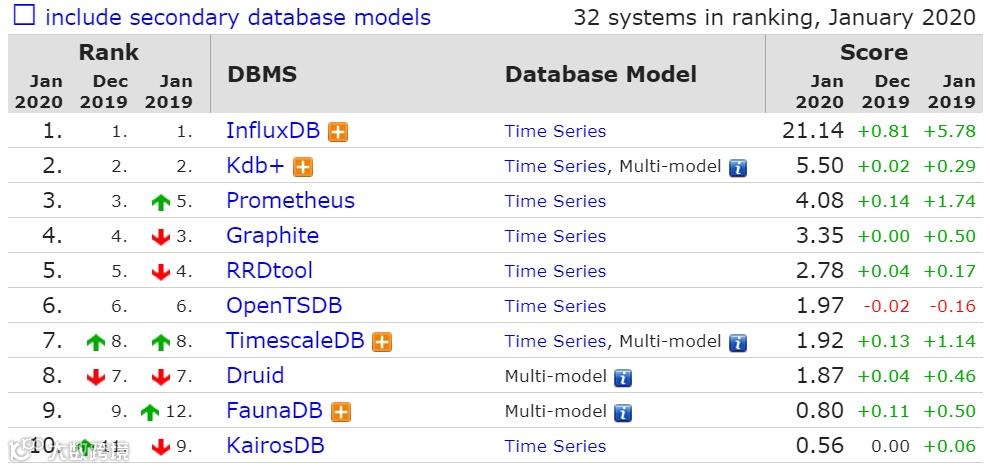The image size is (990, 469).
Task: Open the Druid DBMS link
Action: tap(255, 376)
